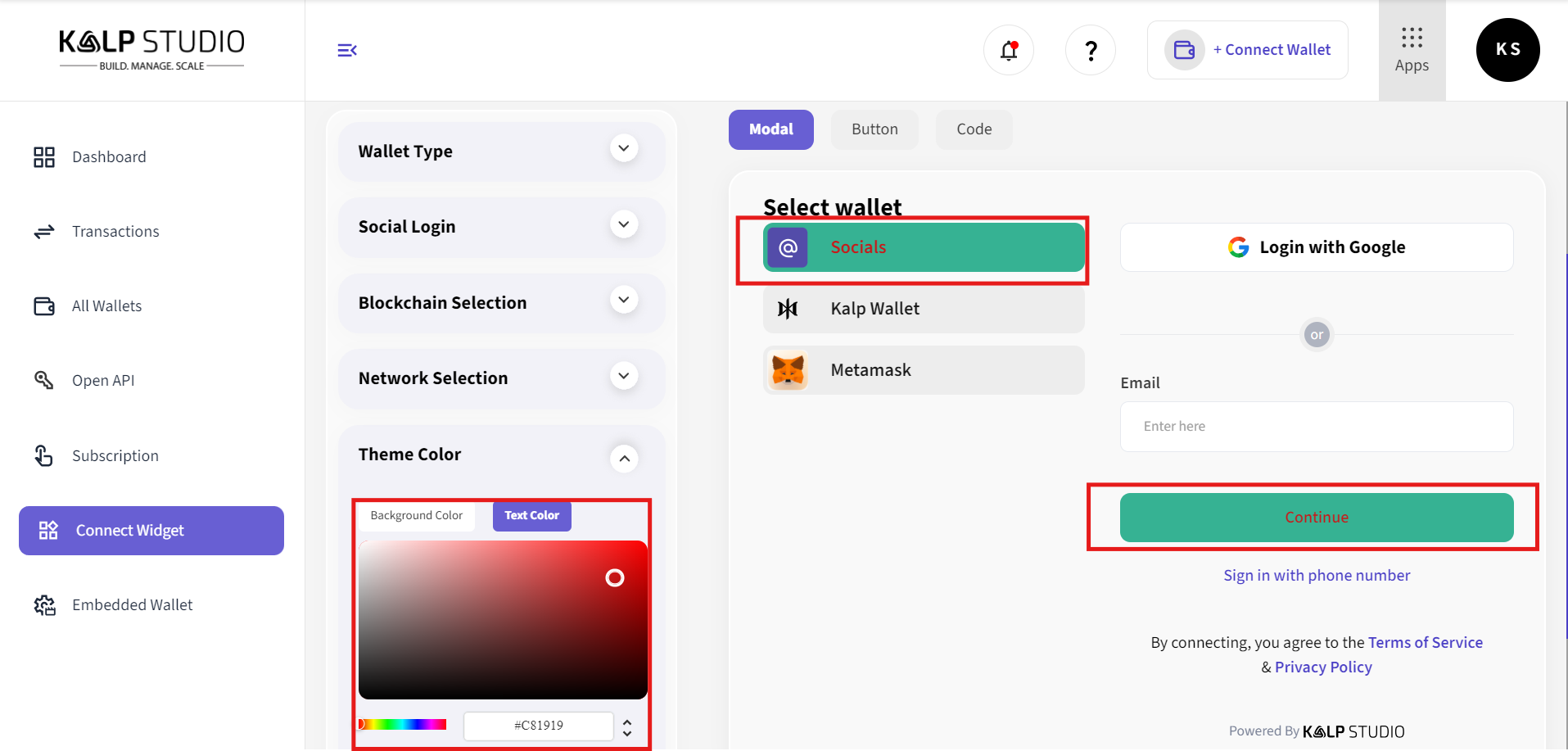
Task: Click the Email input field
Action: tap(1316, 427)
